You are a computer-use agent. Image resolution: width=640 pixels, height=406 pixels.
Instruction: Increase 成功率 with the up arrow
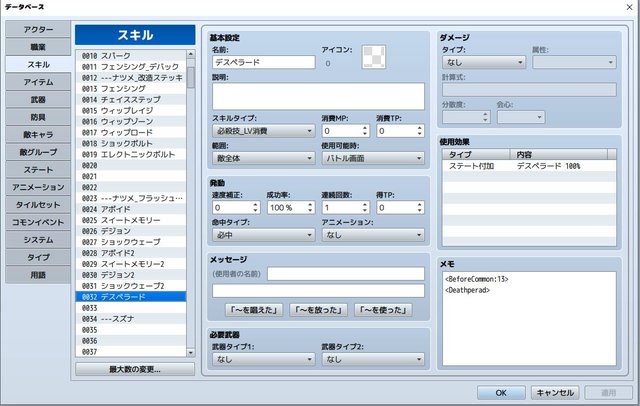(x=310, y=205)
